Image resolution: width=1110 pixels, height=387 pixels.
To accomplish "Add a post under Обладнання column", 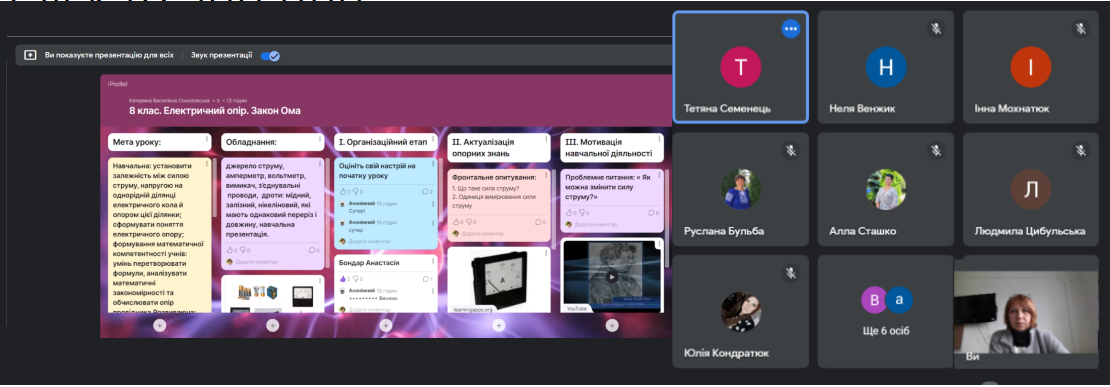I will click(273, 325).
